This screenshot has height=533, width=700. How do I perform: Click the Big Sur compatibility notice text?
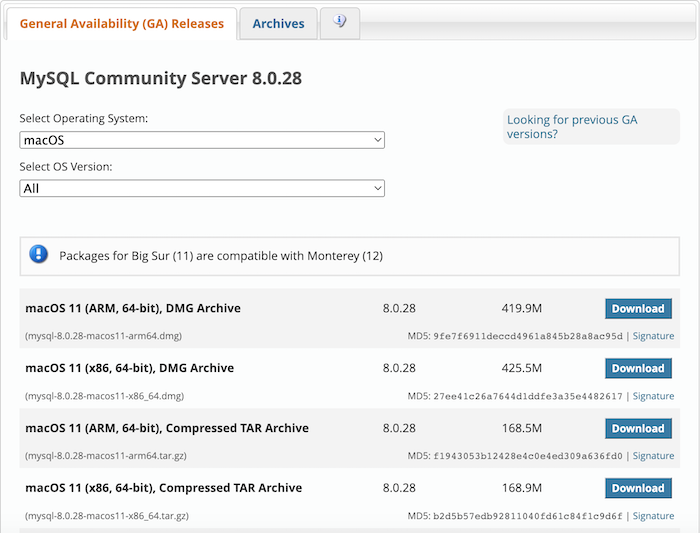[221, 256]
